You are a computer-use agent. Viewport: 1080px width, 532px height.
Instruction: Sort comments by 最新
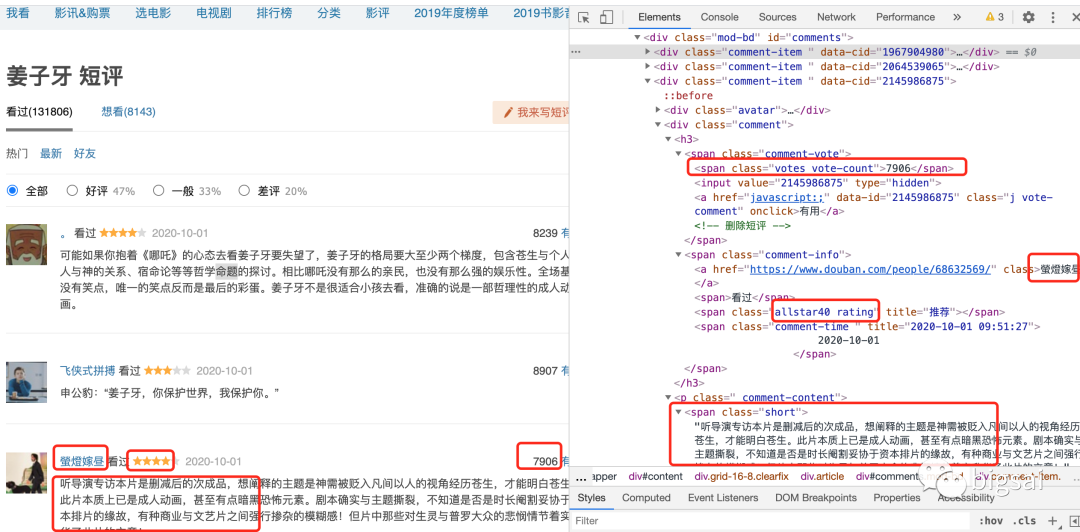coord(51,153)
